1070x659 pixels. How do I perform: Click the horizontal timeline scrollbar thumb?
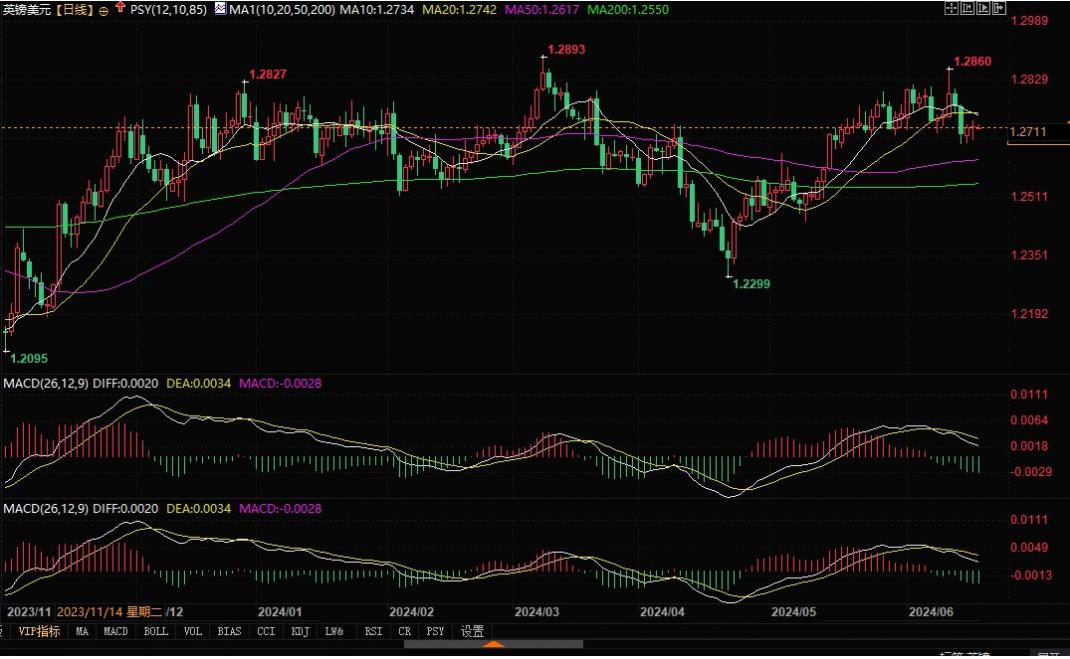click(x=493, y=643)
